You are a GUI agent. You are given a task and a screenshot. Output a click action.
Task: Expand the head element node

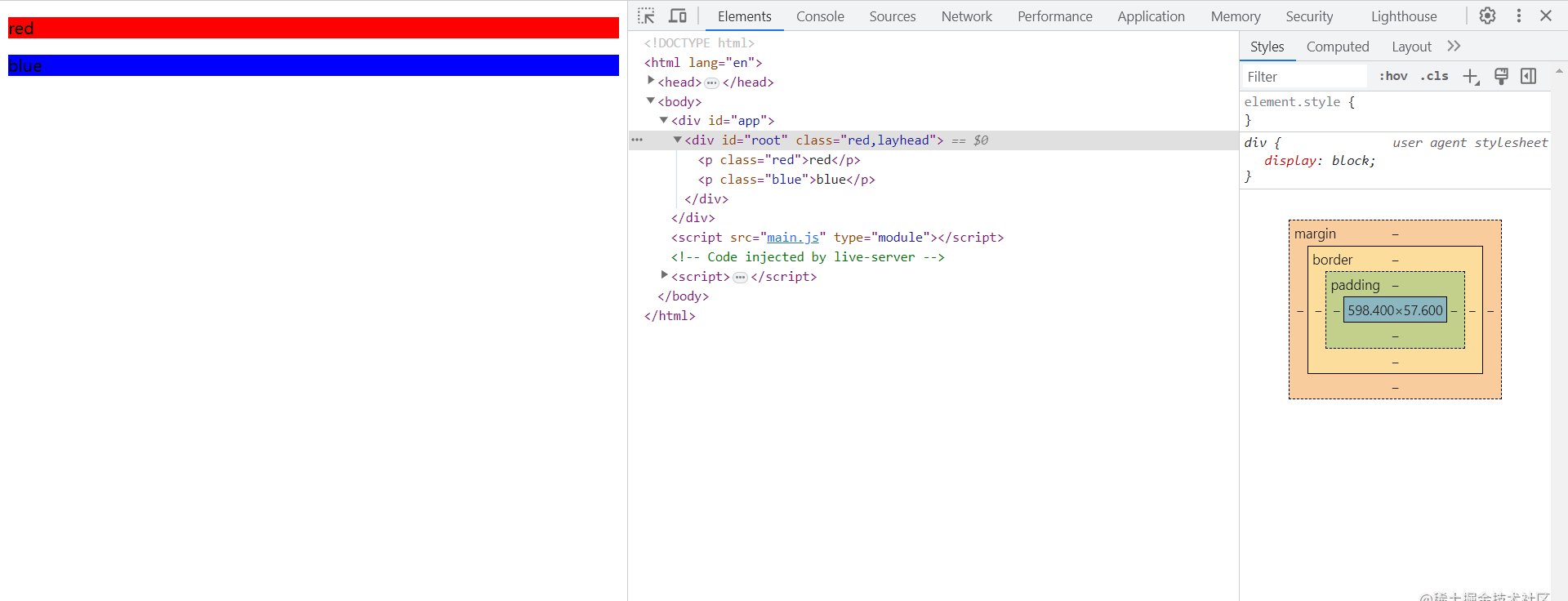point(651,81)
